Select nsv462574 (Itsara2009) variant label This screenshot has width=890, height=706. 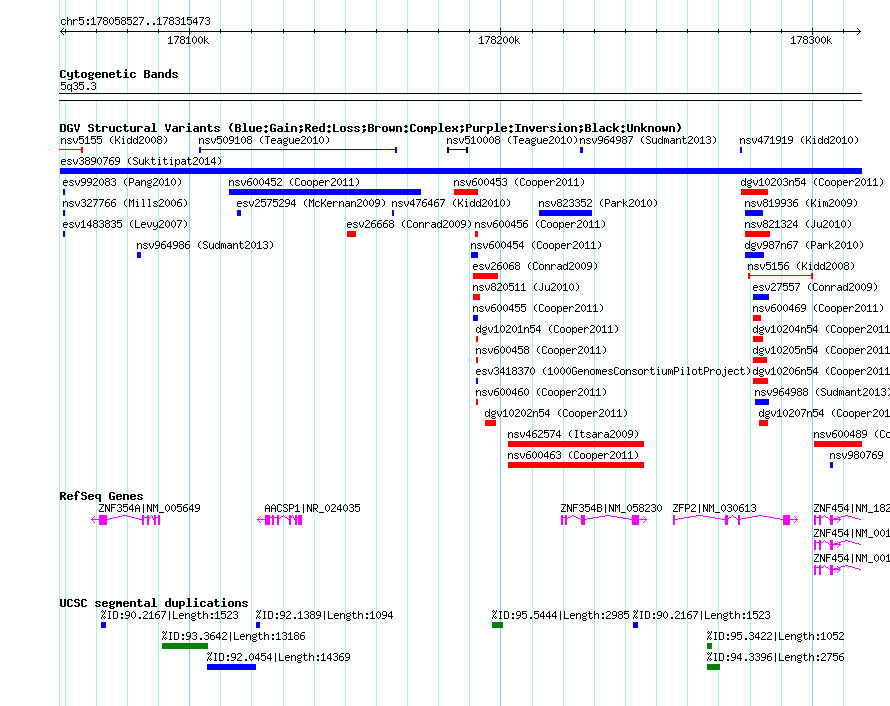(573, 434)
